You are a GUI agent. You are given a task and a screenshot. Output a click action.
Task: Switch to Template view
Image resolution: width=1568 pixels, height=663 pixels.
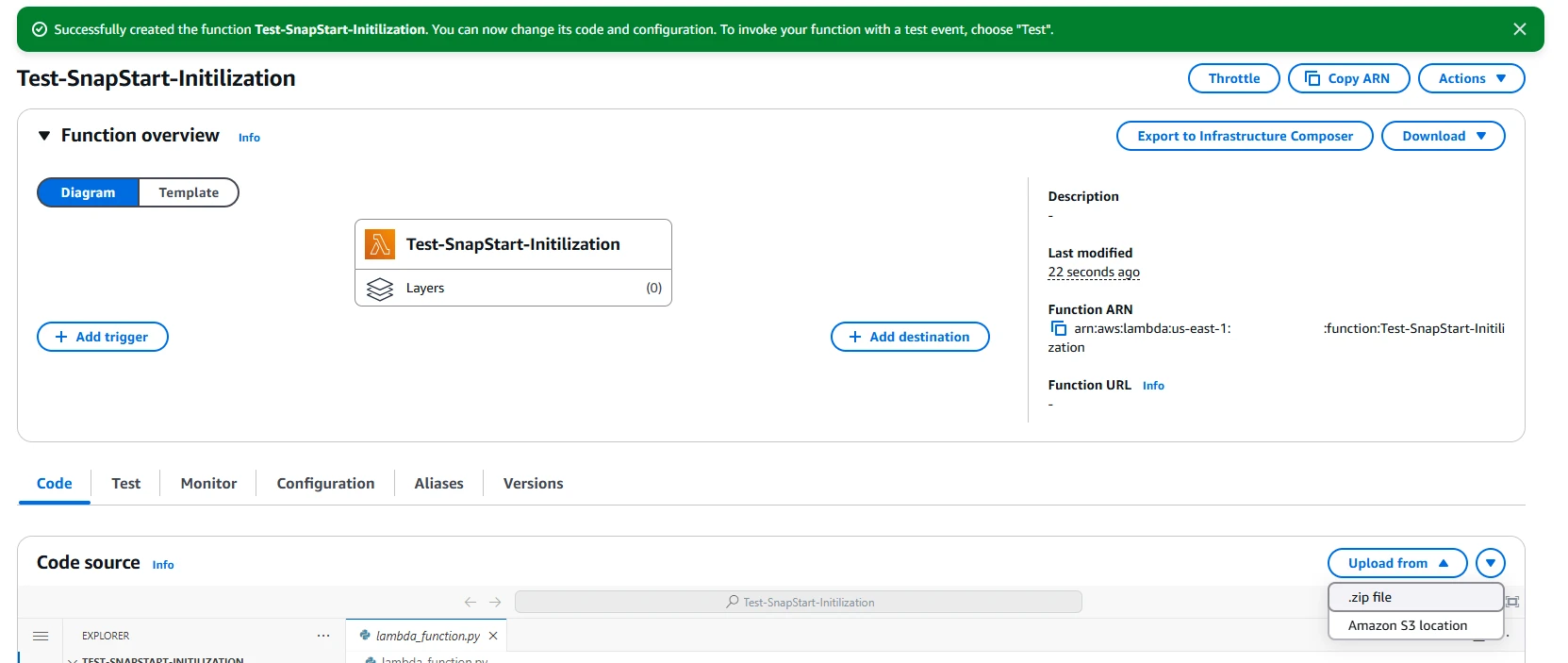pyautogui.click(x=189, y=192)
